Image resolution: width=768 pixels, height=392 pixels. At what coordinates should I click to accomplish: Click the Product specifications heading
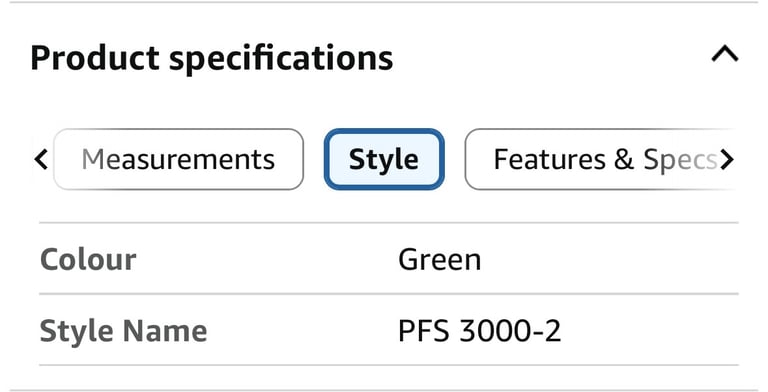pyautogui.click(x=212, y=58)
